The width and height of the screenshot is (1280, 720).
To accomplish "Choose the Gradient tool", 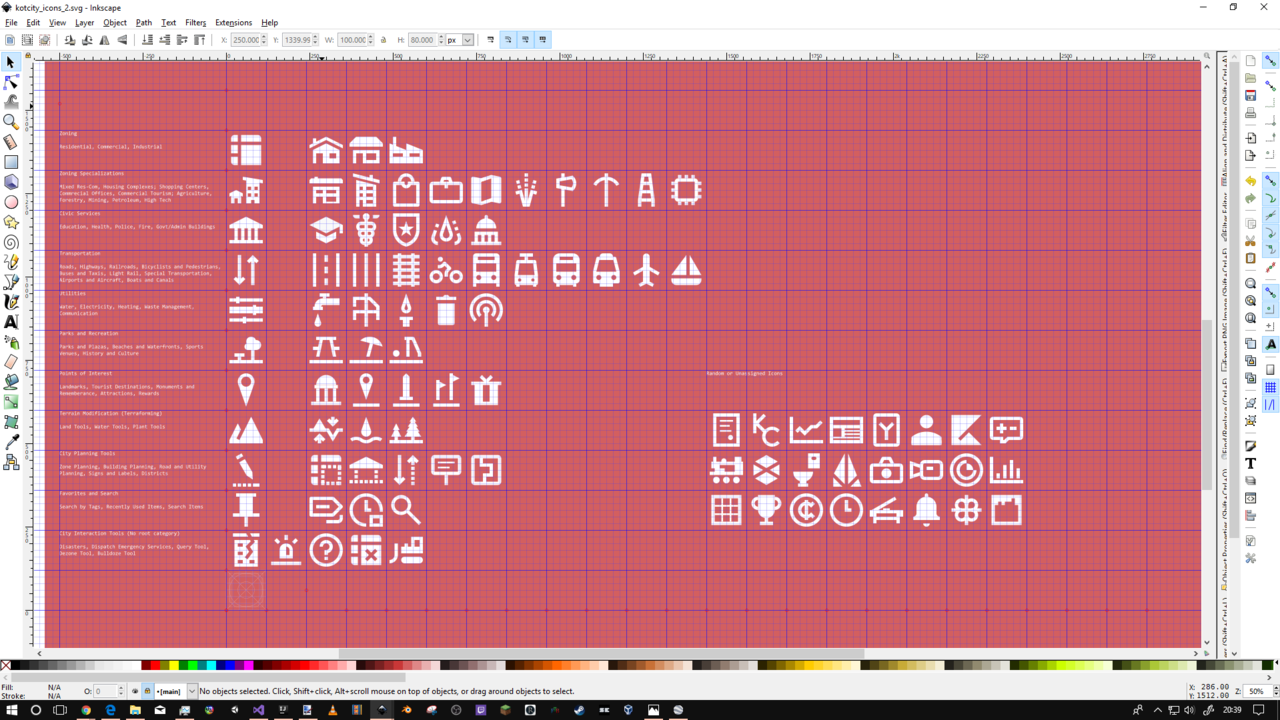I will tap(11, 402).
